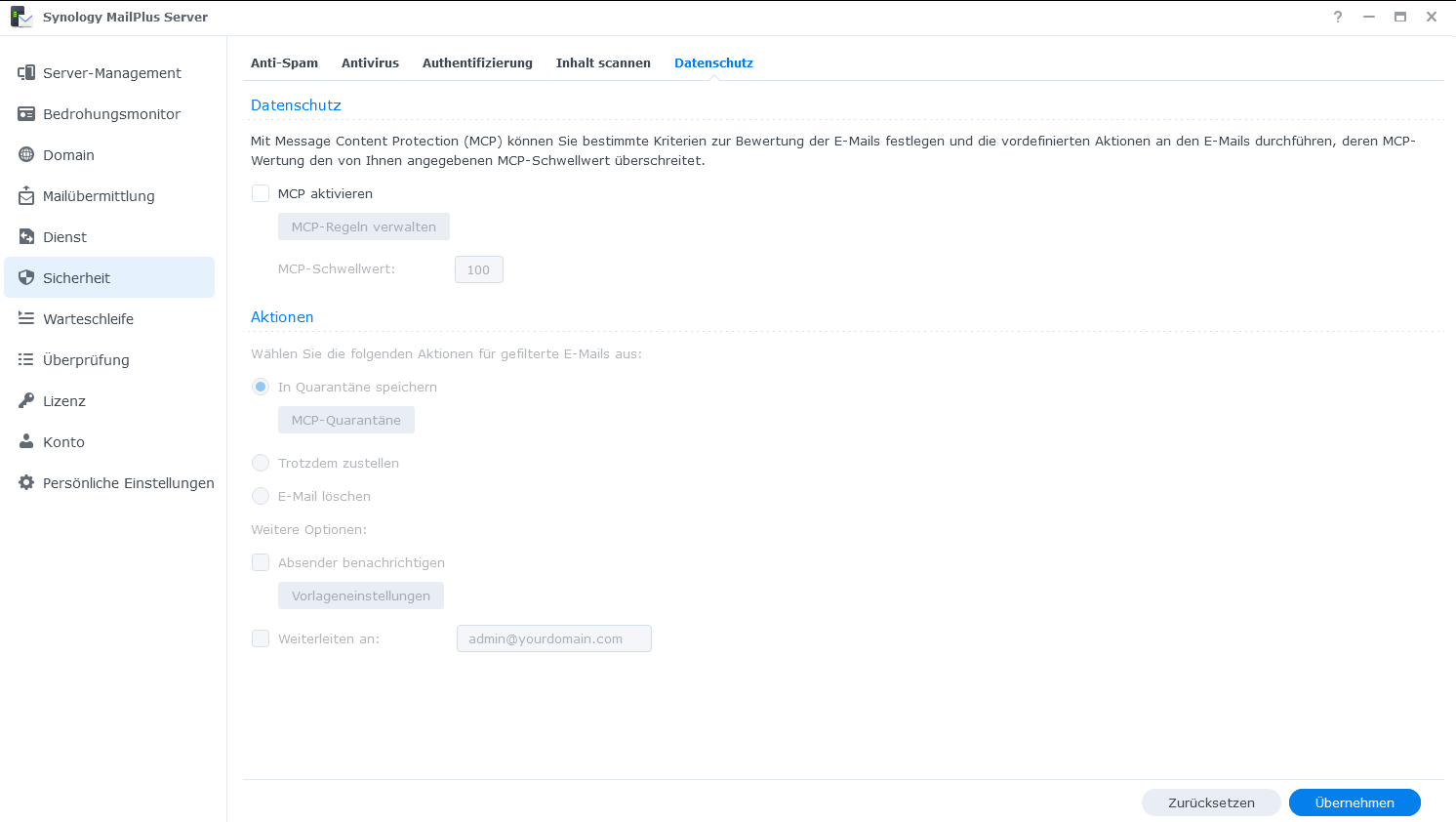1456x822 pixels.
Task: Click the help question mark icon
Action: [1338, 17]
